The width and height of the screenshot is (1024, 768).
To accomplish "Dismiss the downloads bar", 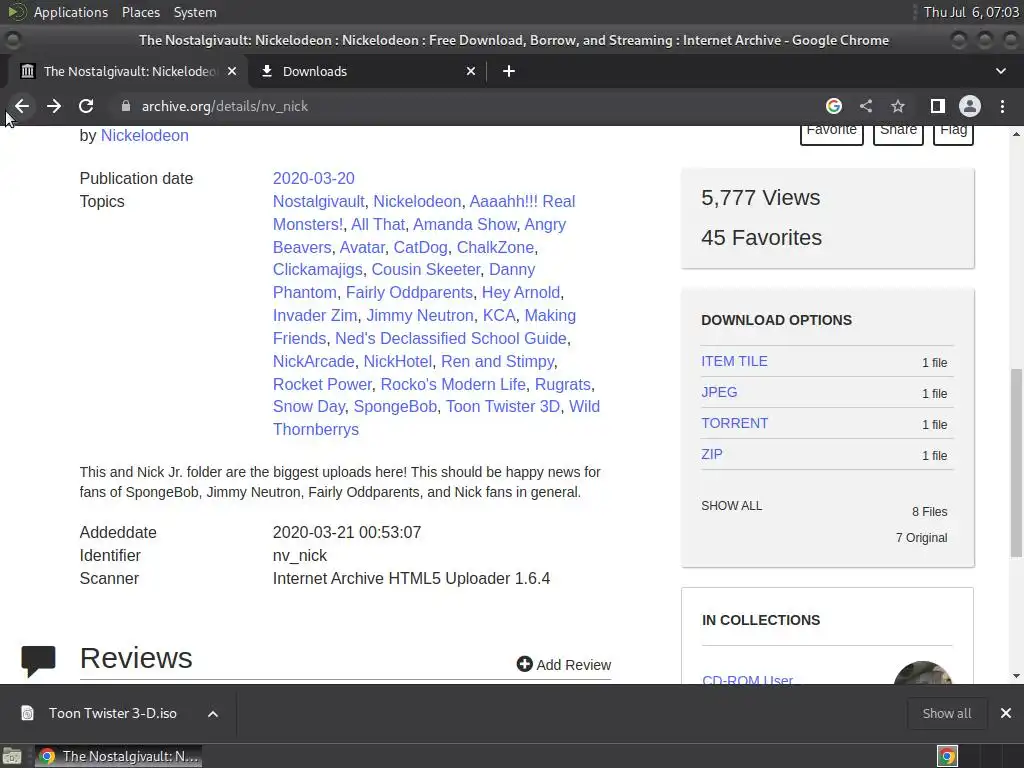I will point(1006,713).
